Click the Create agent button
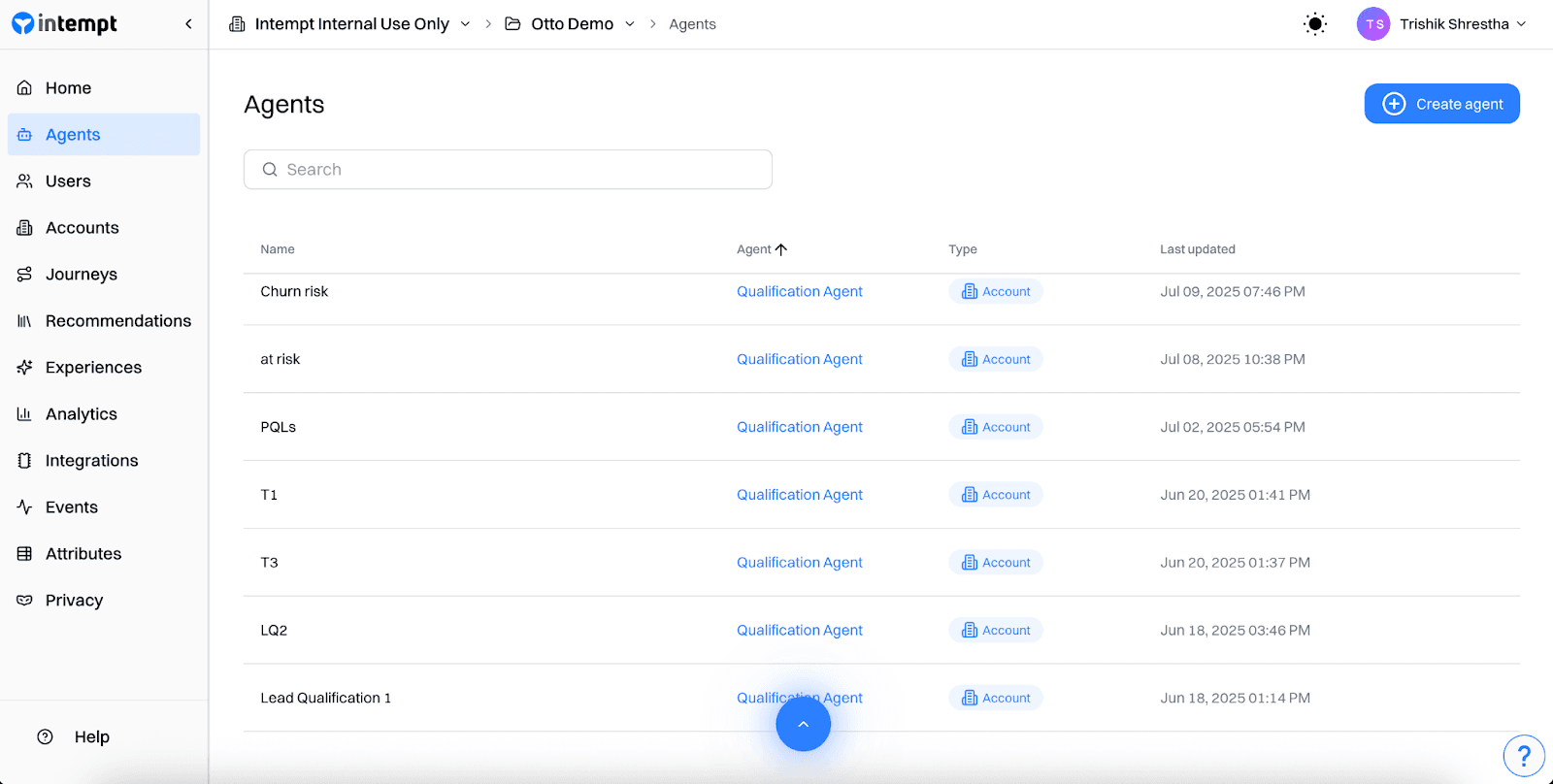 click(1441, 104)
